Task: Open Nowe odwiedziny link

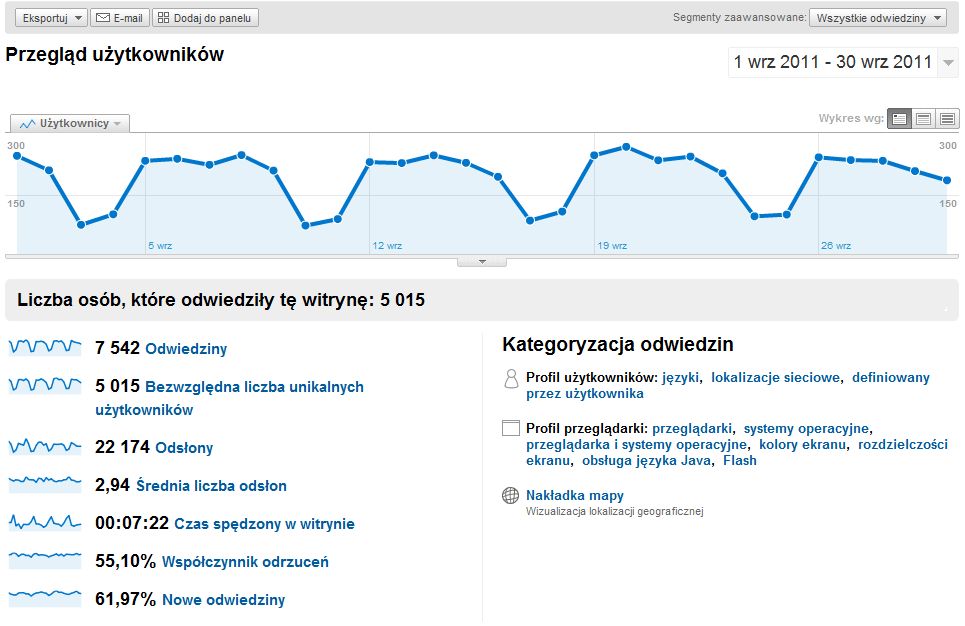Action: click(x=223, y=600)
